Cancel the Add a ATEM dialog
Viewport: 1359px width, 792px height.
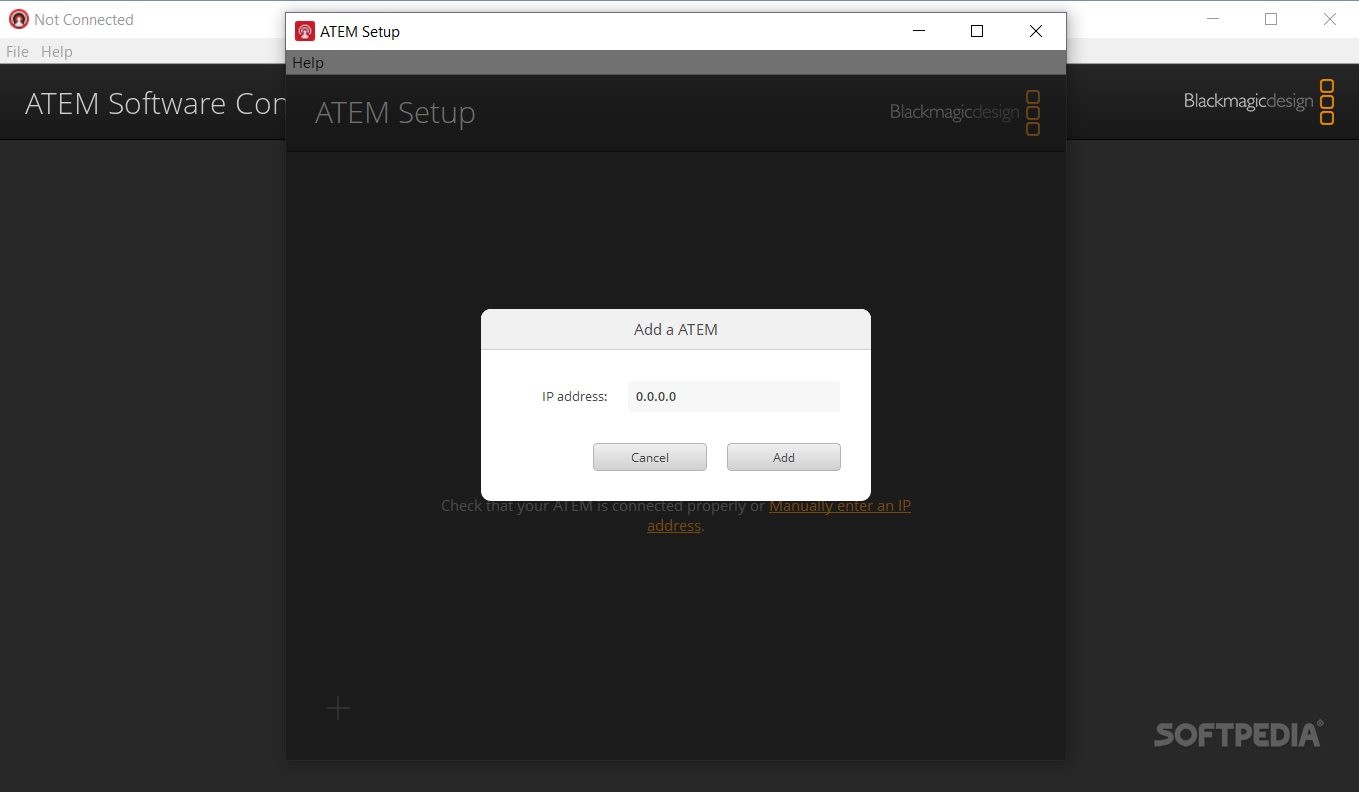tap(649, 457)
